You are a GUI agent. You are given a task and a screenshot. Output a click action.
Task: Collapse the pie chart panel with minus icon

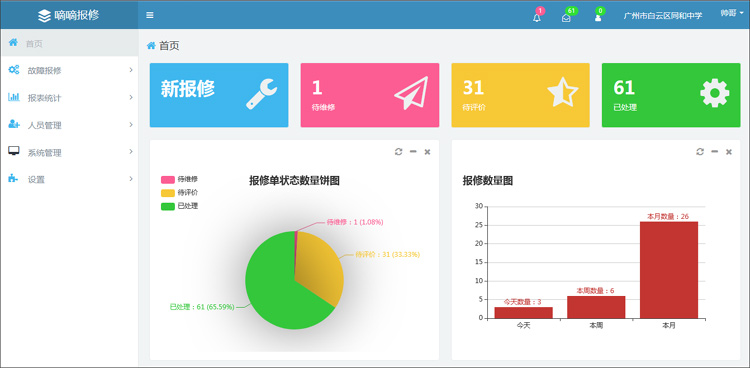413,152
